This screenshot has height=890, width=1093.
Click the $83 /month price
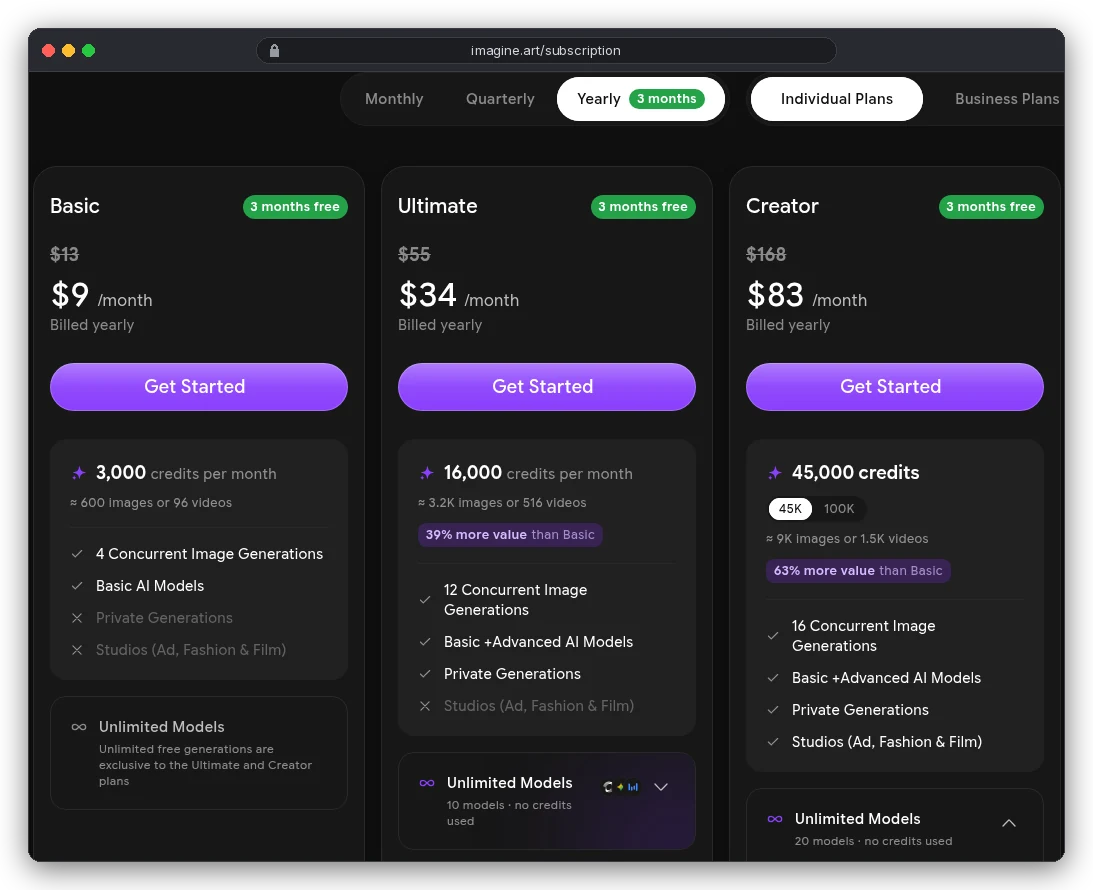click(x=807, y=296)
